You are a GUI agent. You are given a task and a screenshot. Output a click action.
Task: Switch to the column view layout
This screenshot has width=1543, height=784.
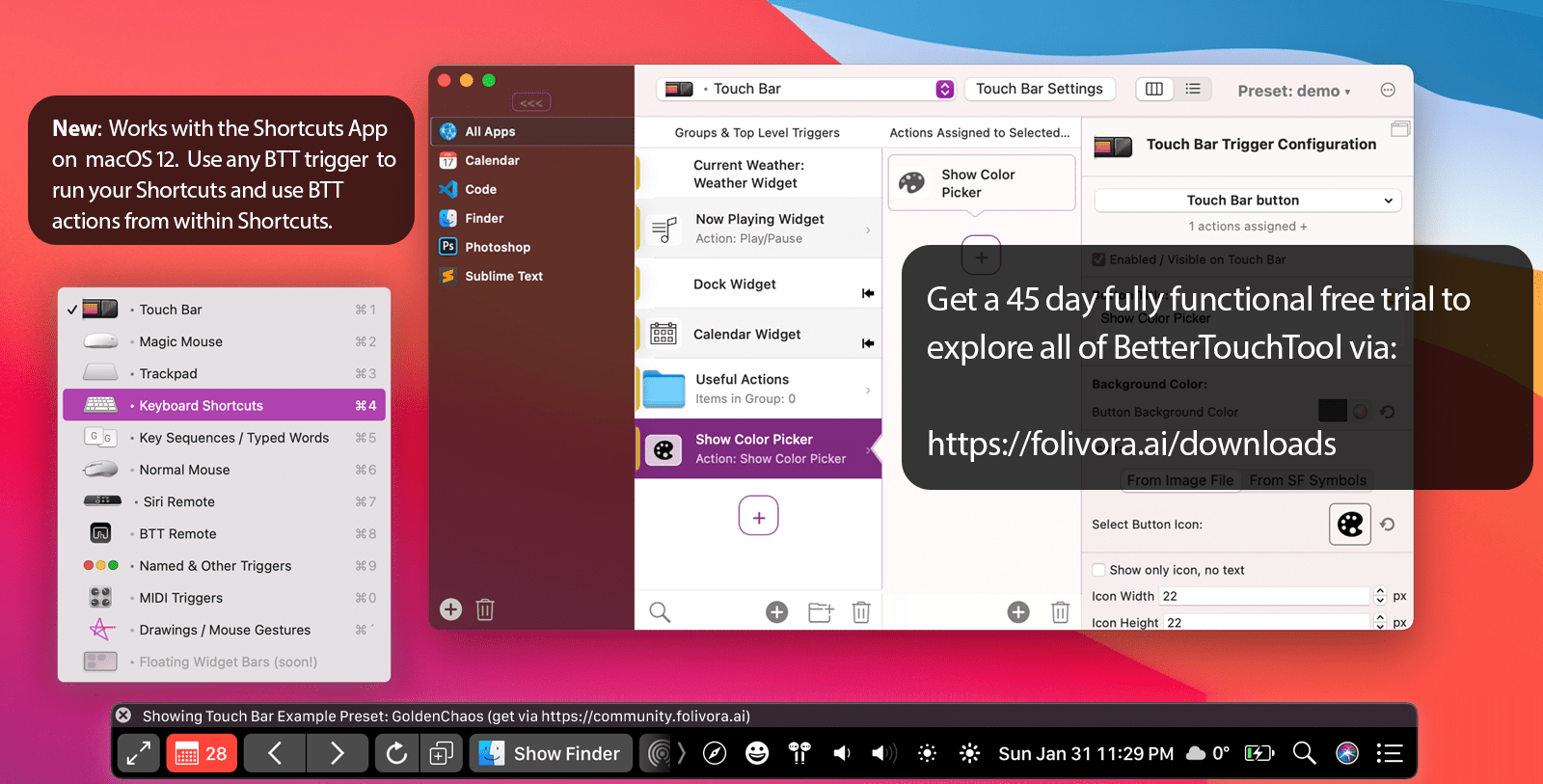tap(1154, 89)
